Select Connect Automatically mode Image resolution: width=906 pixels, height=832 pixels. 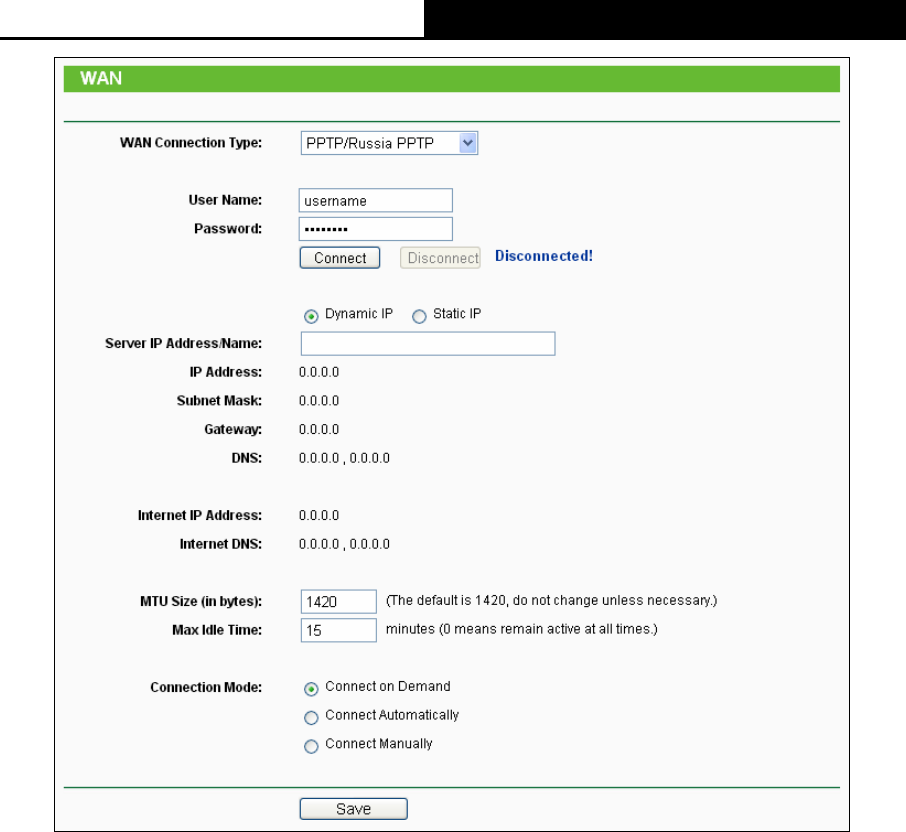pyautogui.click(x=311, y=718)
